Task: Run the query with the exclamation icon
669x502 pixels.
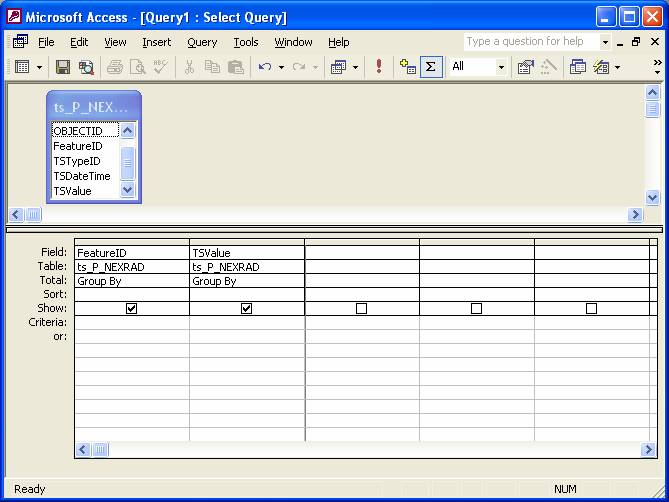Action: point(378,67)
